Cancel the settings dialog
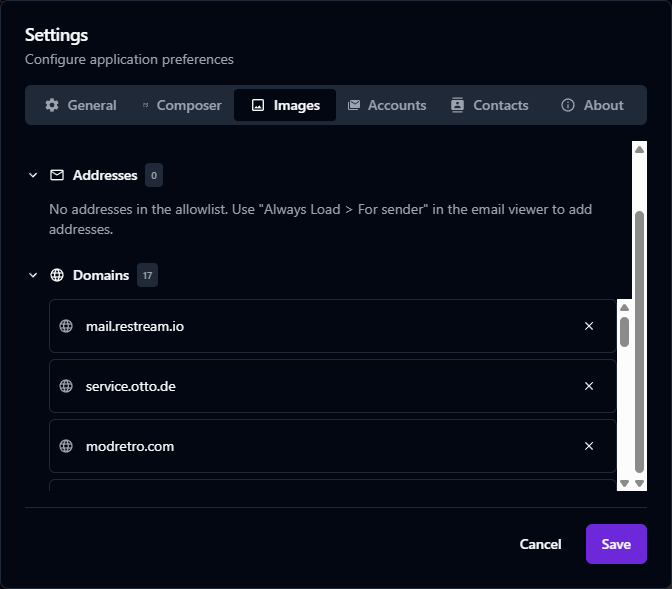The width and height of the screenshot is (672, 589). [540, 544]
